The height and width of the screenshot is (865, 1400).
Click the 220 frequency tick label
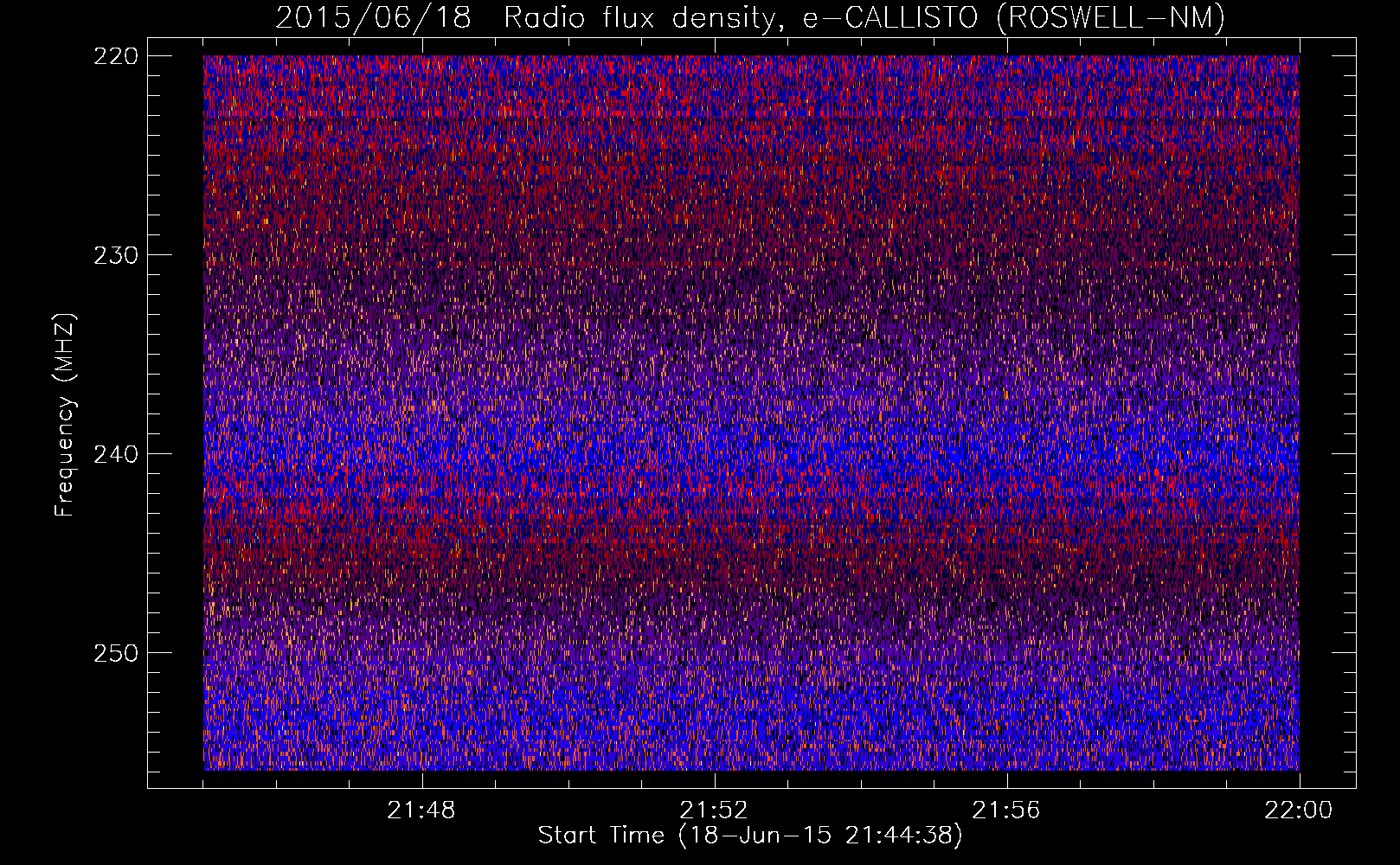115,56
